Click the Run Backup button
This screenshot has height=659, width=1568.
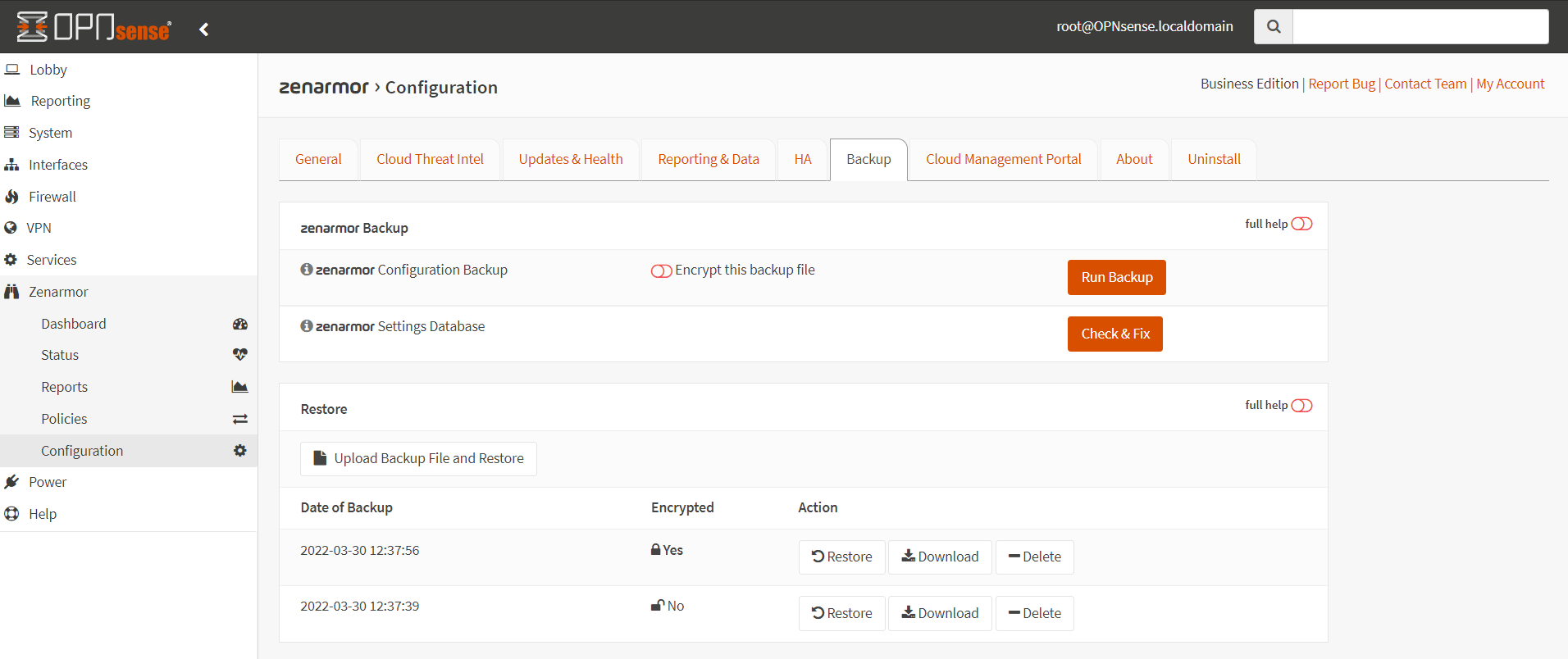tap(1116, 277)
